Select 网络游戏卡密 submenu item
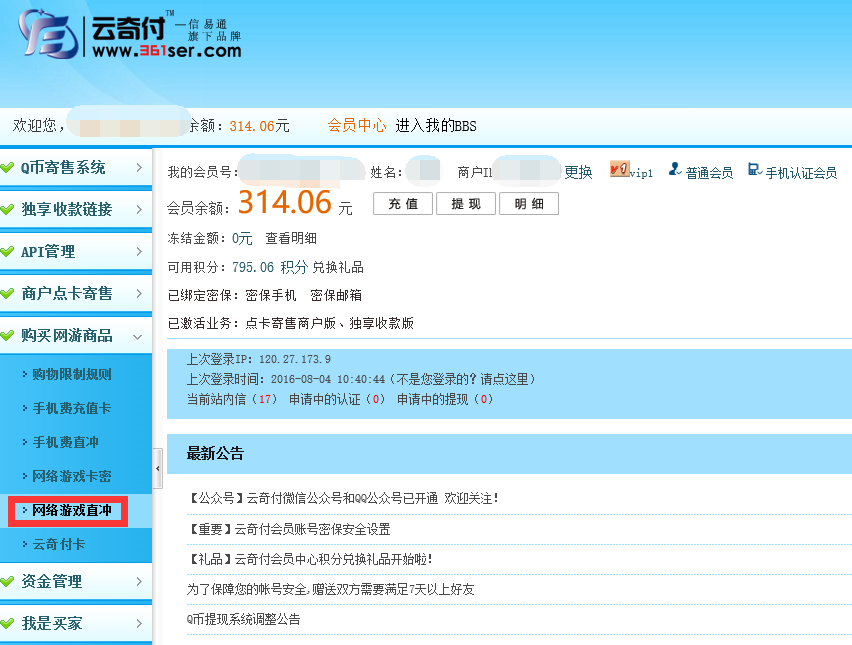This screenshot has height=645, width=852. point(72,477)
